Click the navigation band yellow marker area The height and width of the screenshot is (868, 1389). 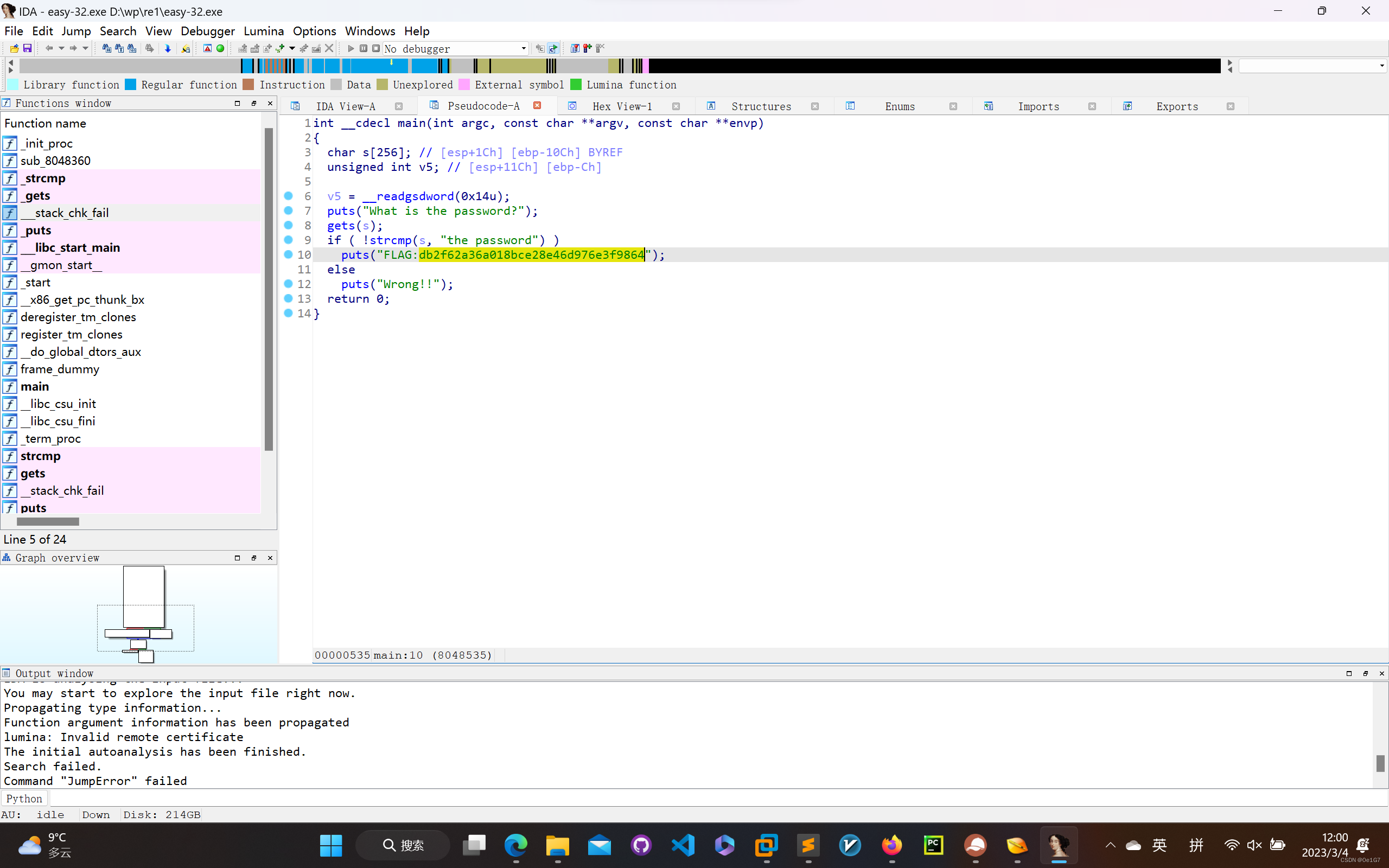[391, 62]
